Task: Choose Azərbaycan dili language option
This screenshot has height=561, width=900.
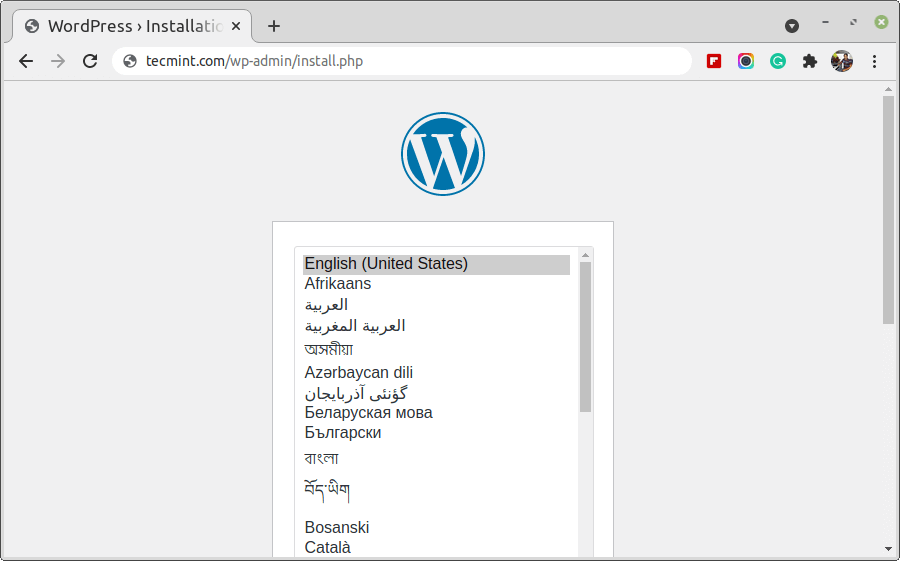Action: [359, 372]
